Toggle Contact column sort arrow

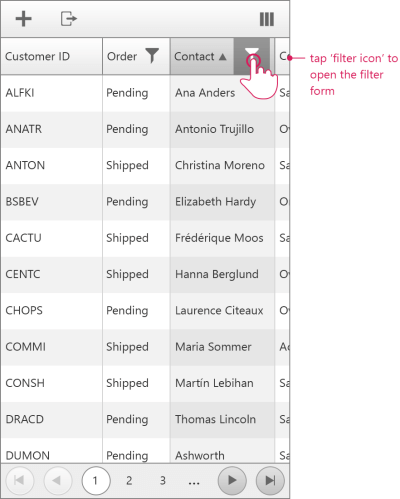point(223,57)
